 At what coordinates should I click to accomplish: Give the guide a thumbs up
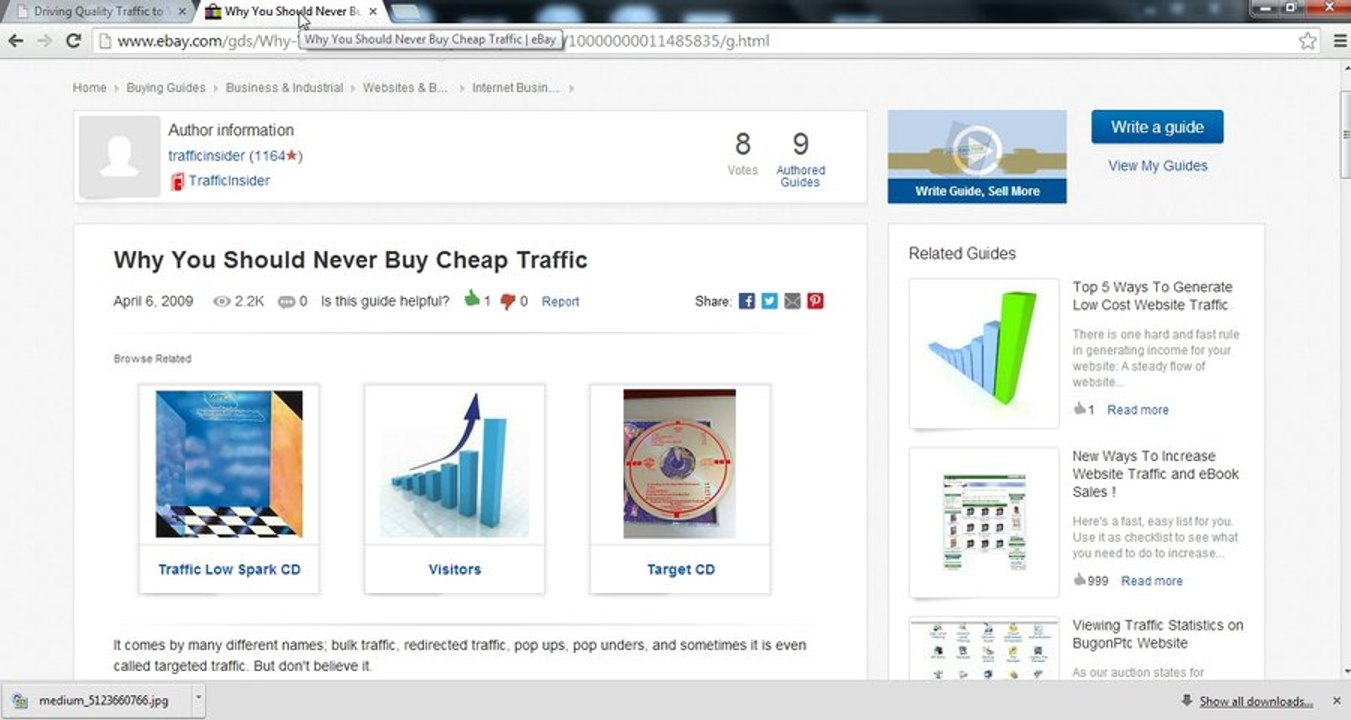pos(472,299)
